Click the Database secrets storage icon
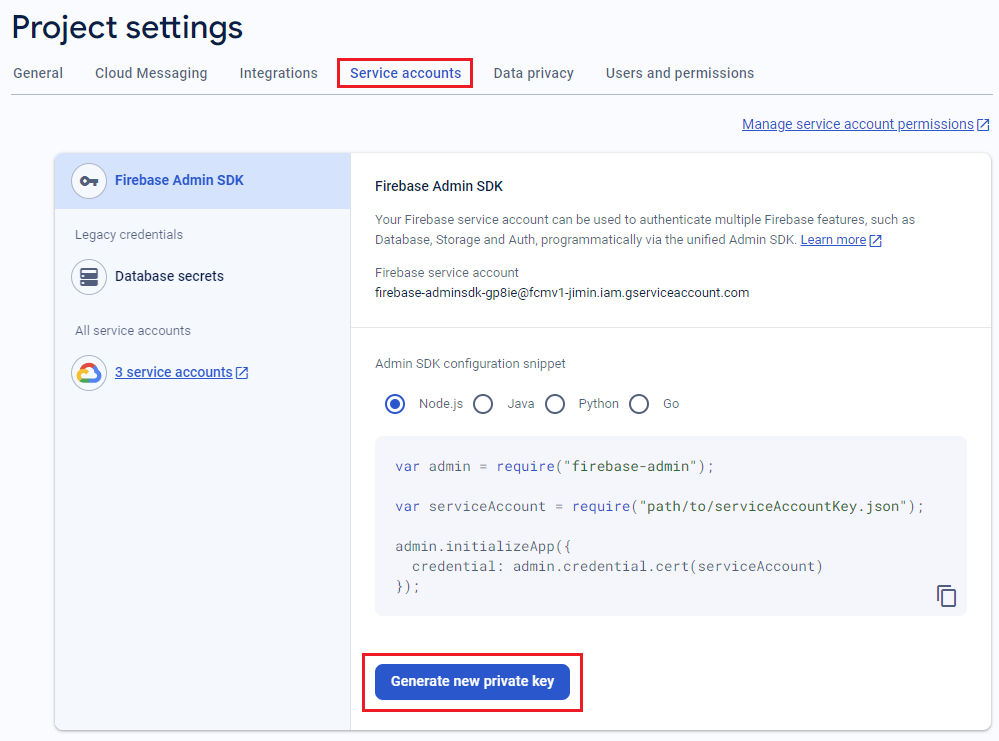Viewport: 999px width, 741px height. coord(89,277)
